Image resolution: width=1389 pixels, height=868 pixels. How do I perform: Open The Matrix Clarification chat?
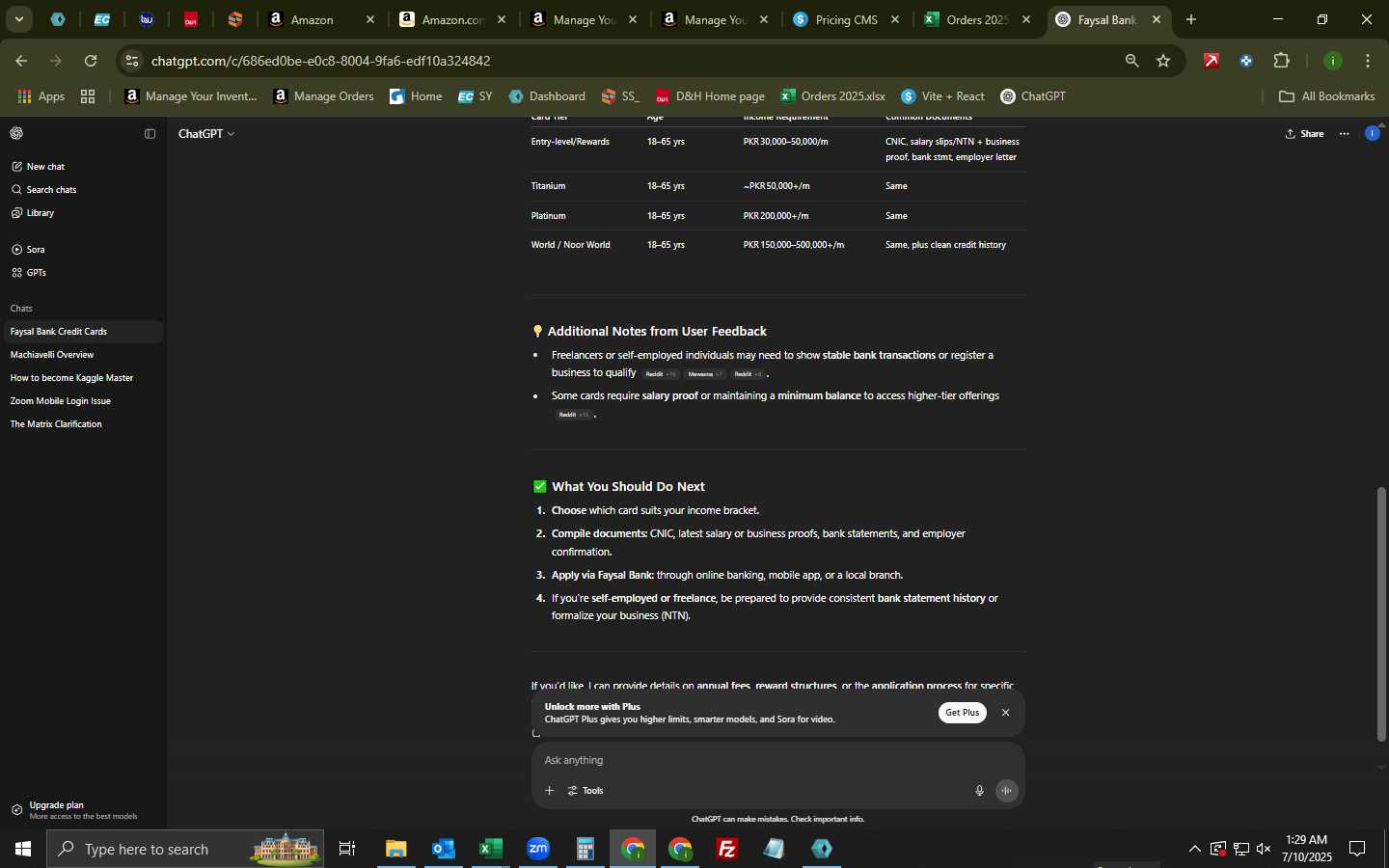[x=82, y=424]
